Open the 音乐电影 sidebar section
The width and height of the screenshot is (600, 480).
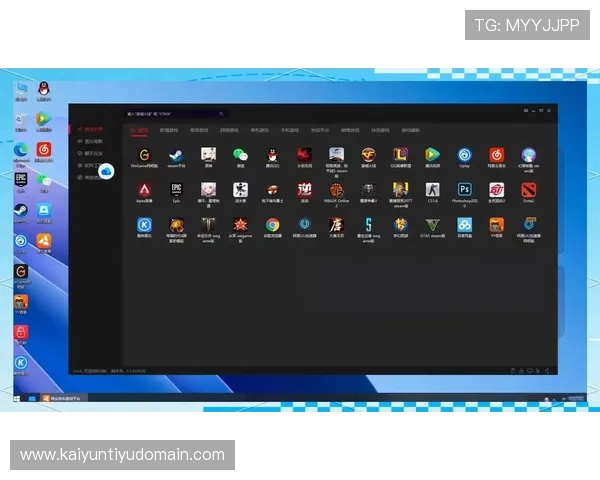pos(90,141)
